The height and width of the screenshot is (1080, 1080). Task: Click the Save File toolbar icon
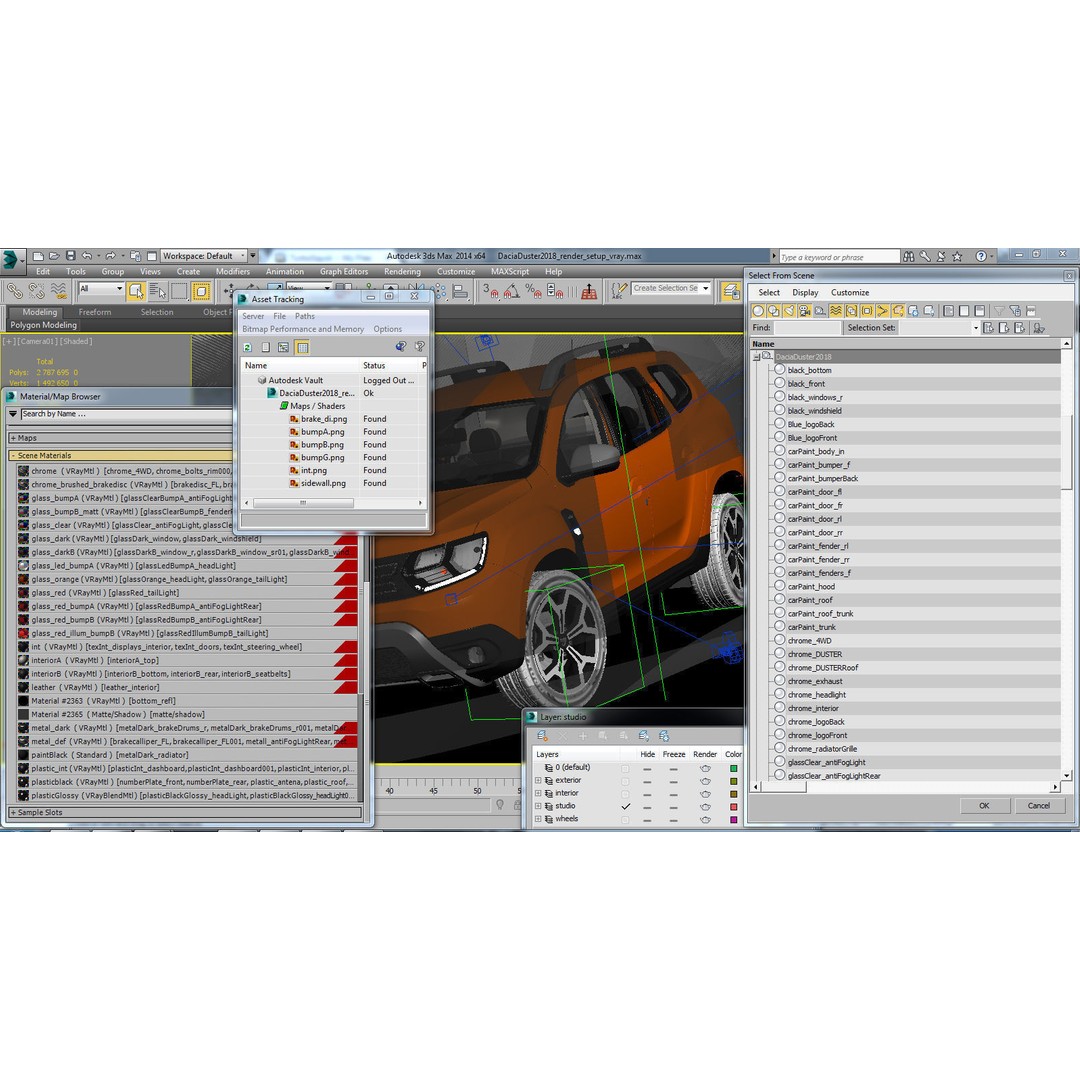70,256
